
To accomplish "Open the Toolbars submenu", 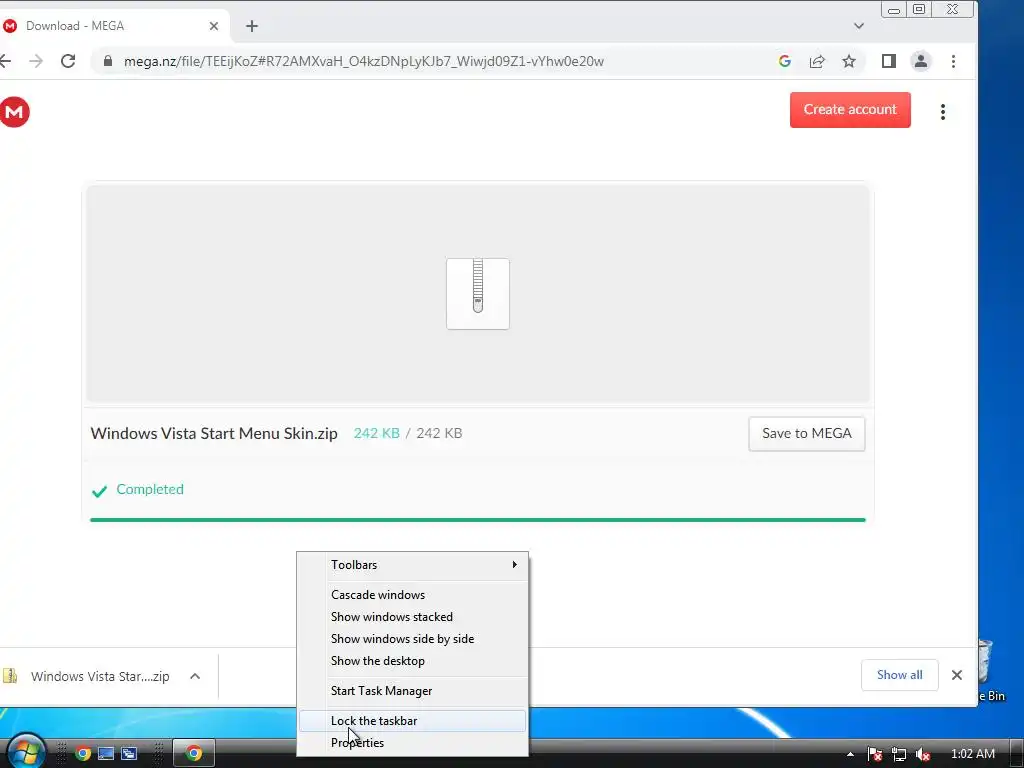I will tap(413, 565).
